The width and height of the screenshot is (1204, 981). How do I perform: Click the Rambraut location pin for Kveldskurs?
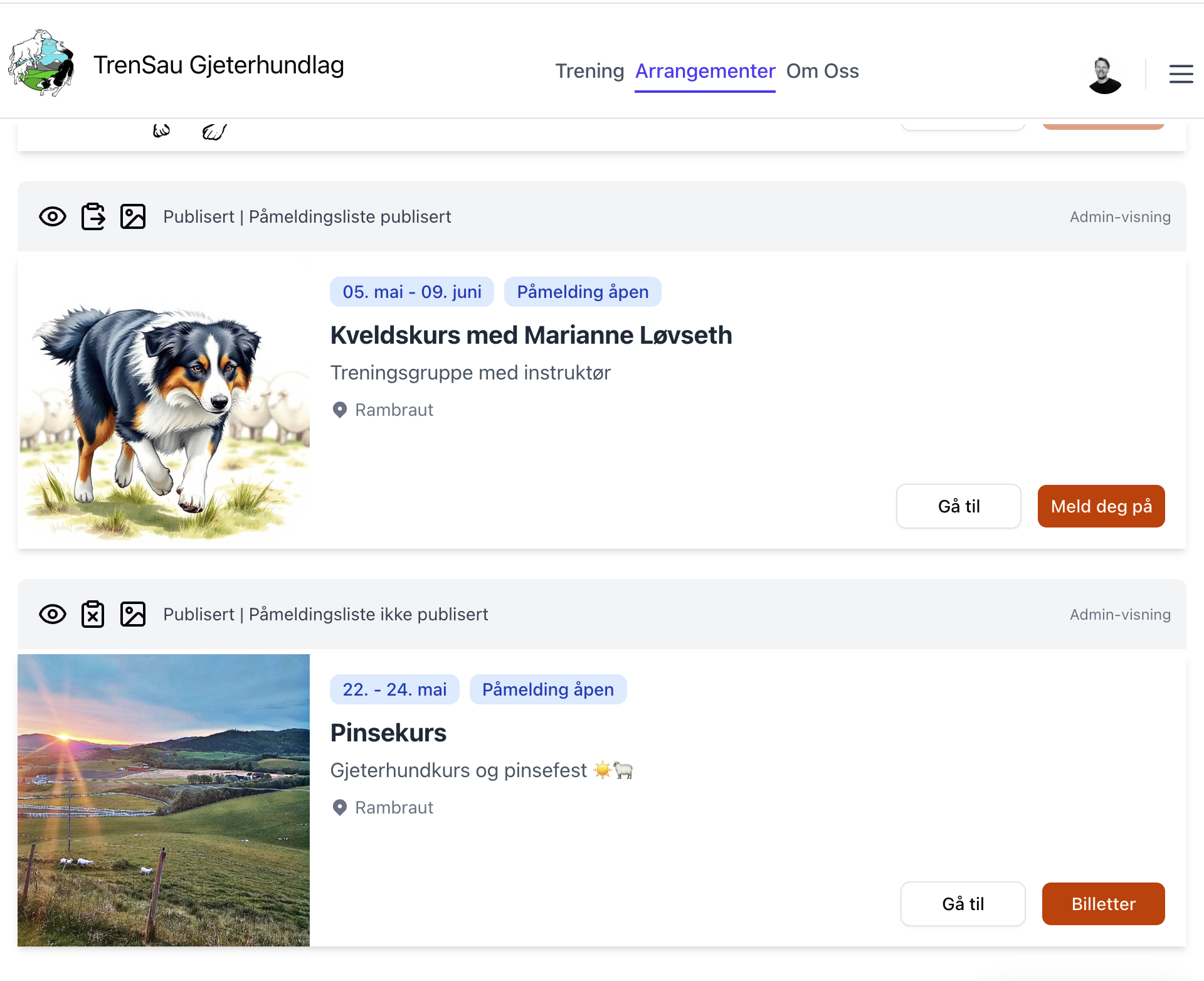[x=340, y=410]
